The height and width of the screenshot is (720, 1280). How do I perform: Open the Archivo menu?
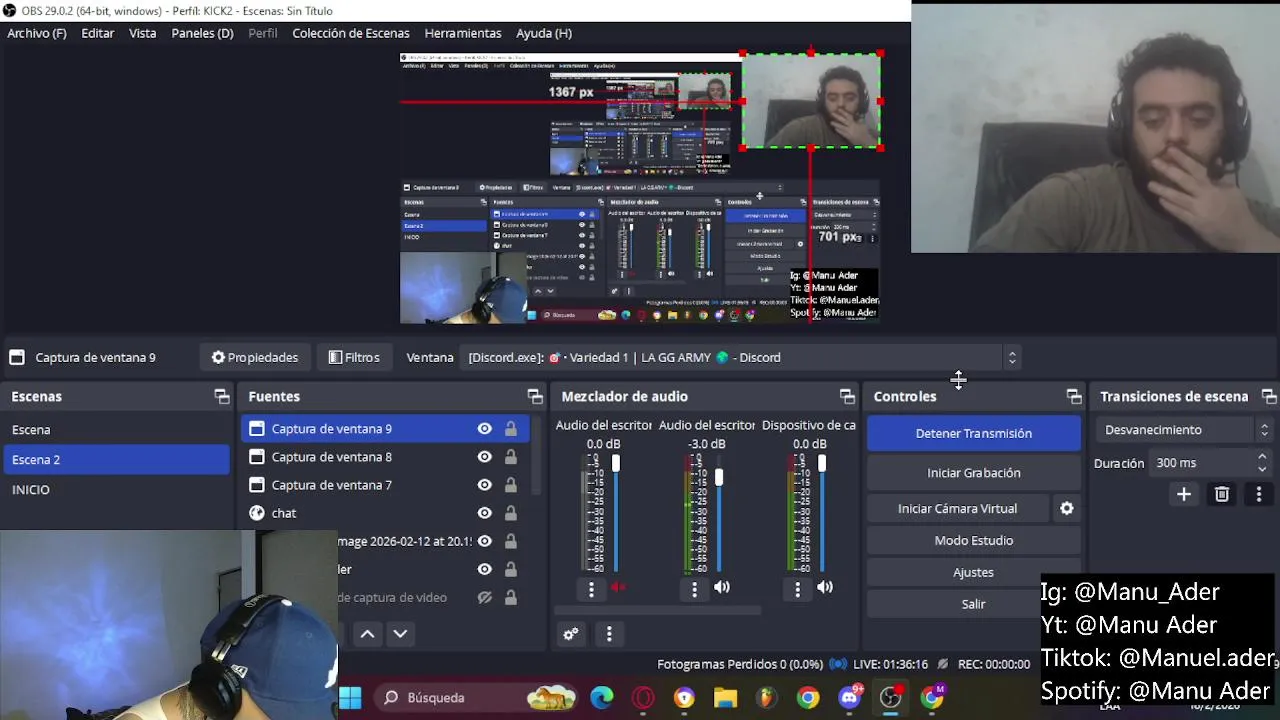(37, 33)
